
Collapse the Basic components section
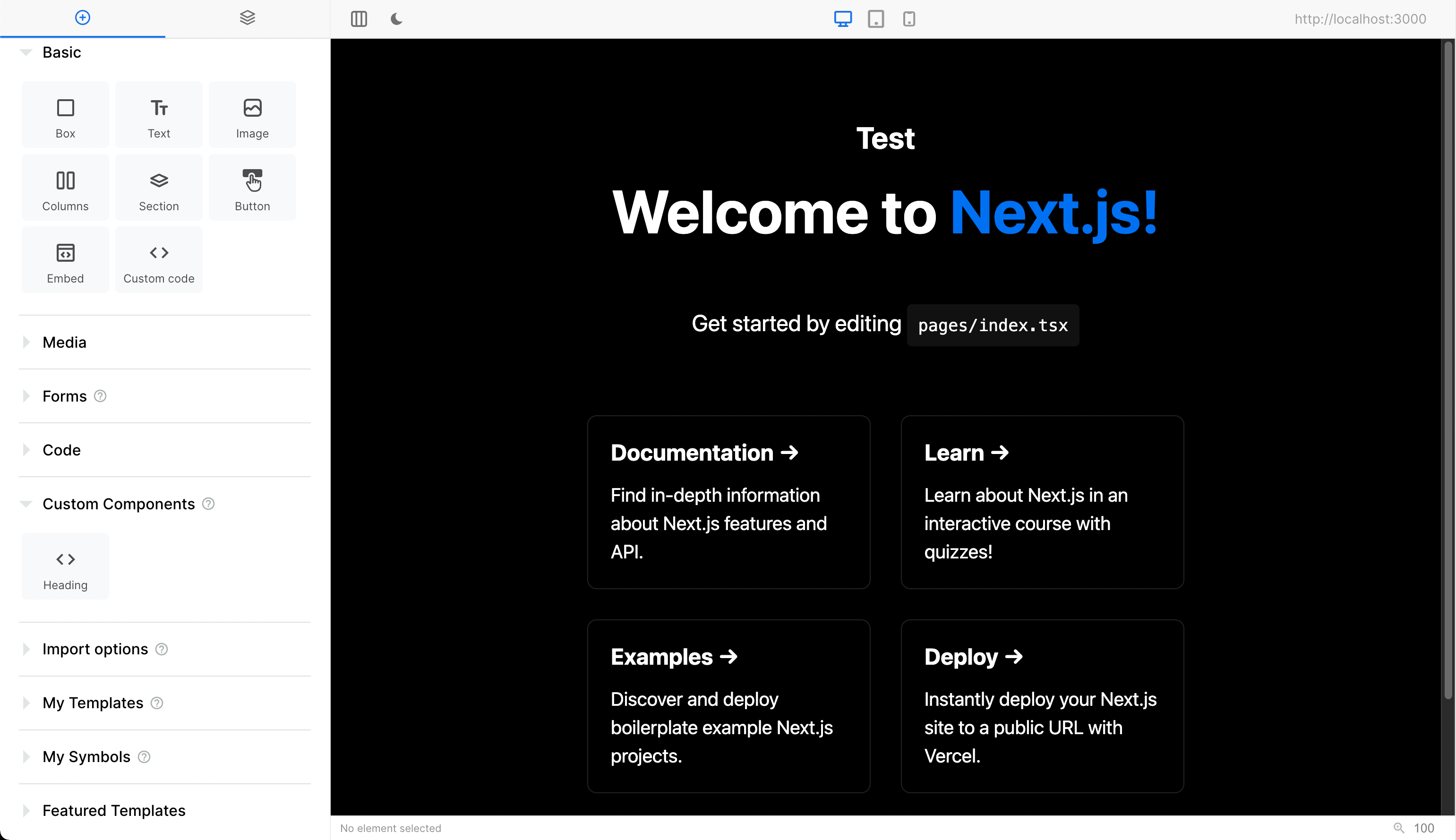click(26, 52)
